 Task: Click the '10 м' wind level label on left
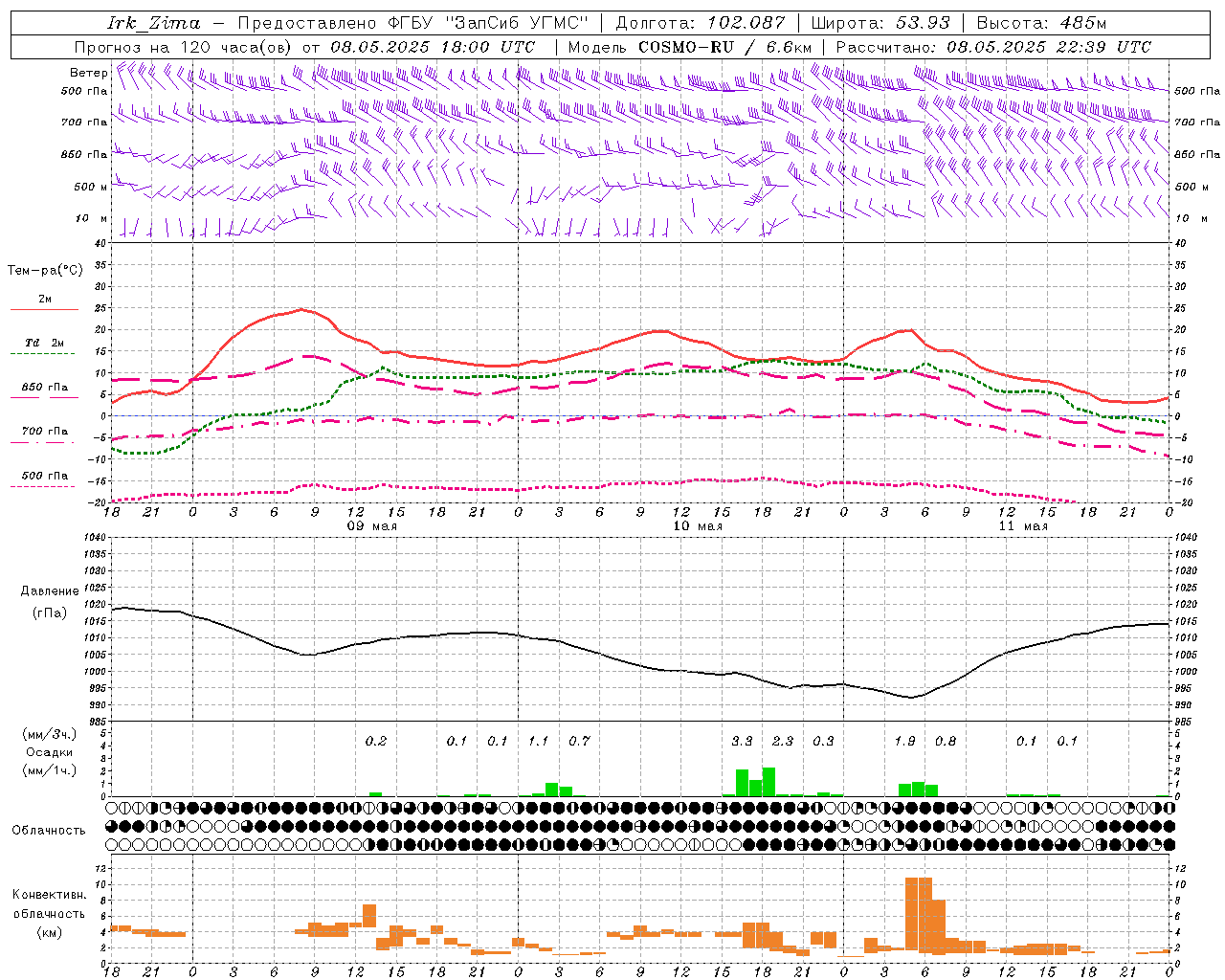point(91,218)
